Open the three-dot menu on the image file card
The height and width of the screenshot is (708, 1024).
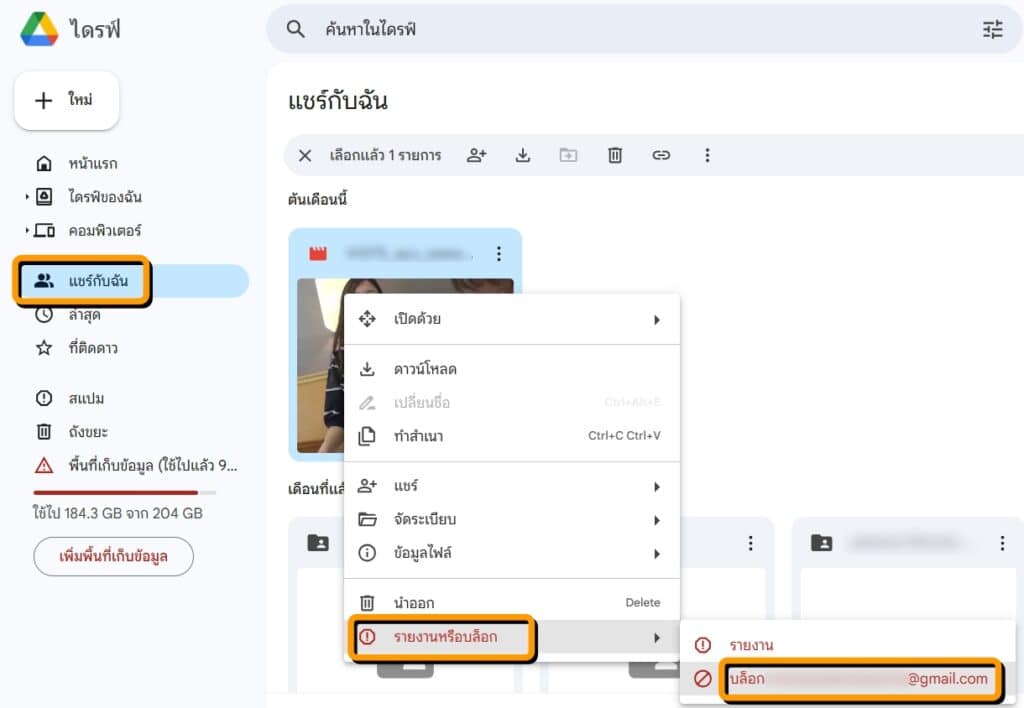[x=499, y=253]
